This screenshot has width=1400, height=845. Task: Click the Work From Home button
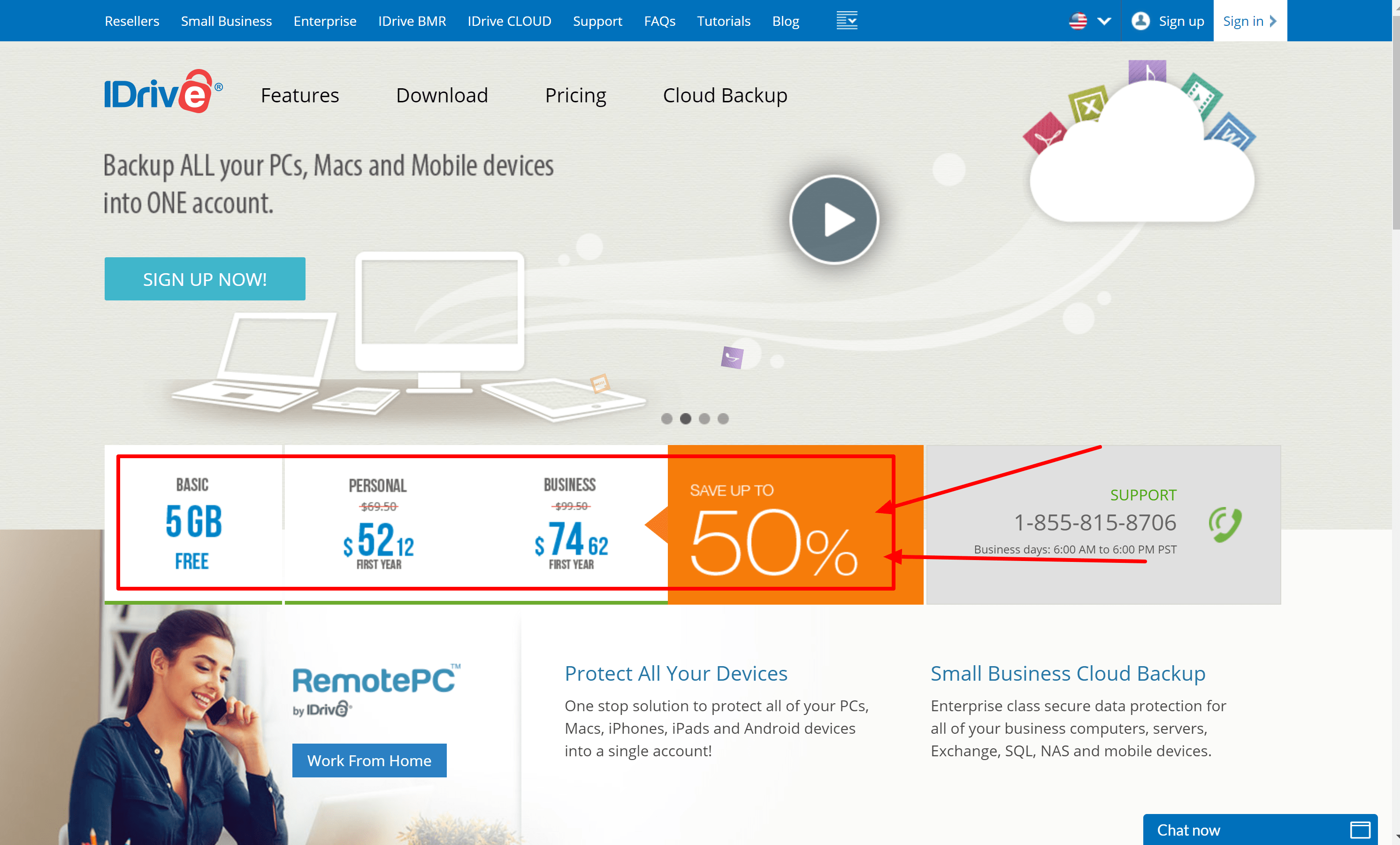[369, 760]
